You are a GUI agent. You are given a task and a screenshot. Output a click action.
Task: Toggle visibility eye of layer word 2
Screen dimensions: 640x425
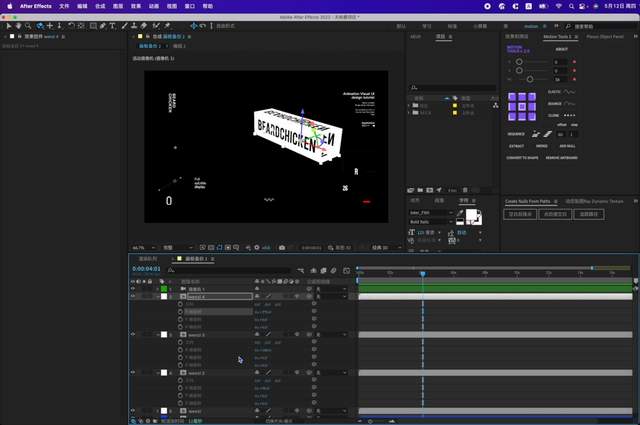133,372
